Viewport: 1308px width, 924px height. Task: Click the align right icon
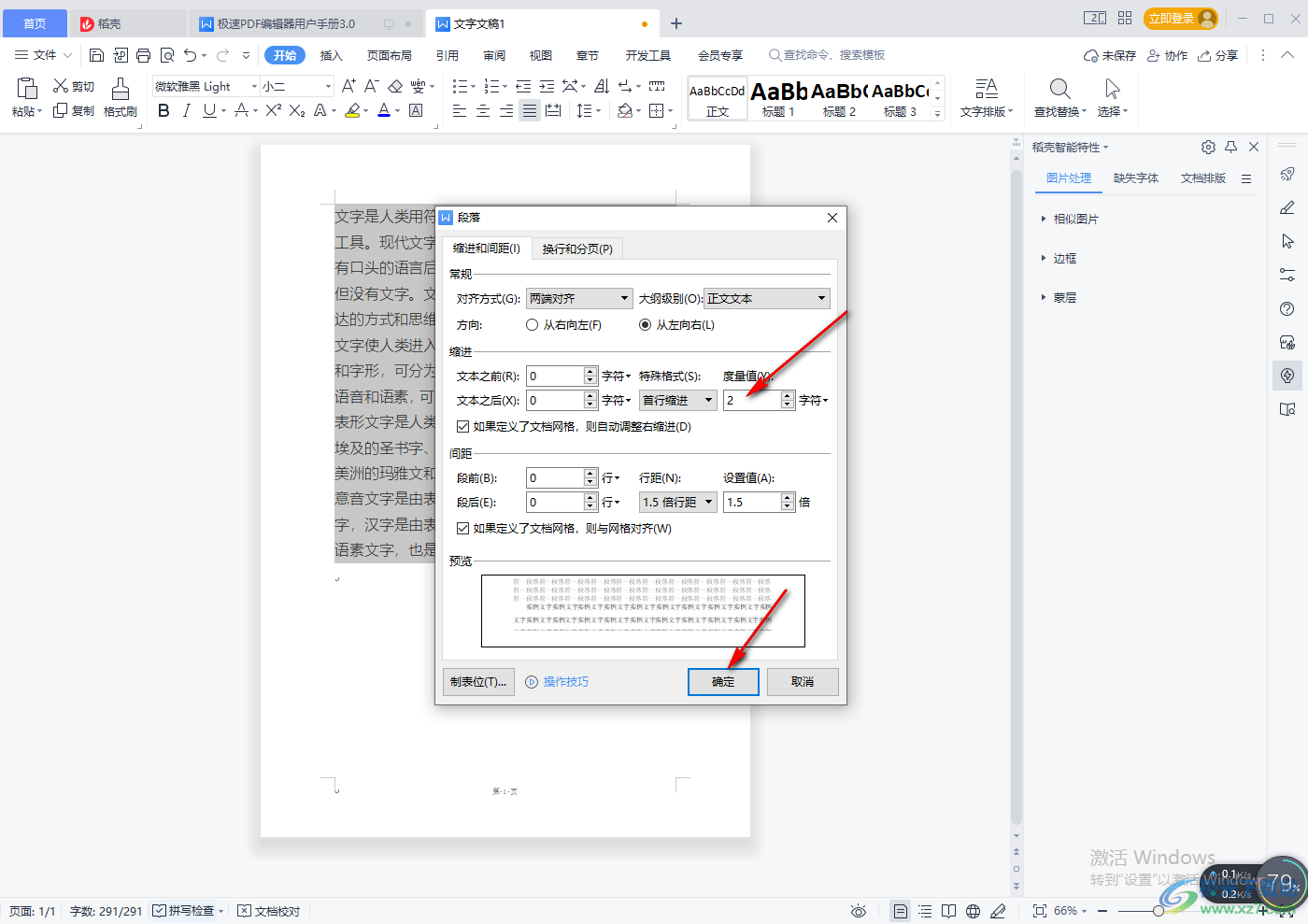[x=505, y=110]
